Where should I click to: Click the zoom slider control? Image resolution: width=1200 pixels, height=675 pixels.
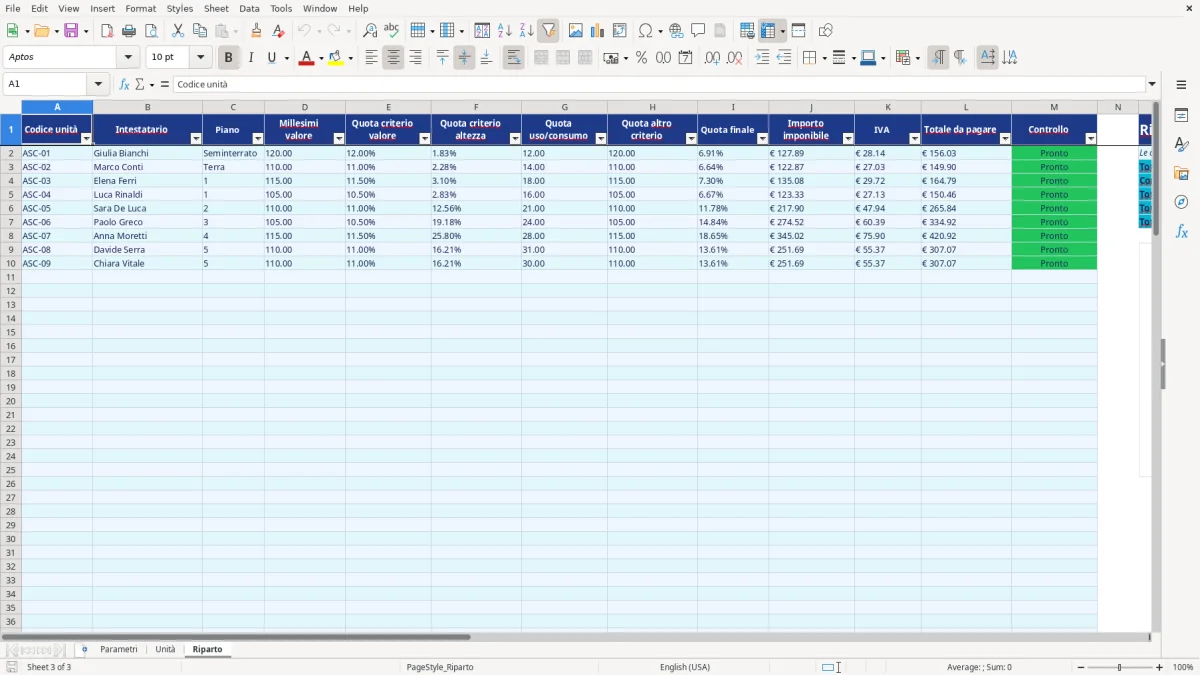tap(1119, 667)
